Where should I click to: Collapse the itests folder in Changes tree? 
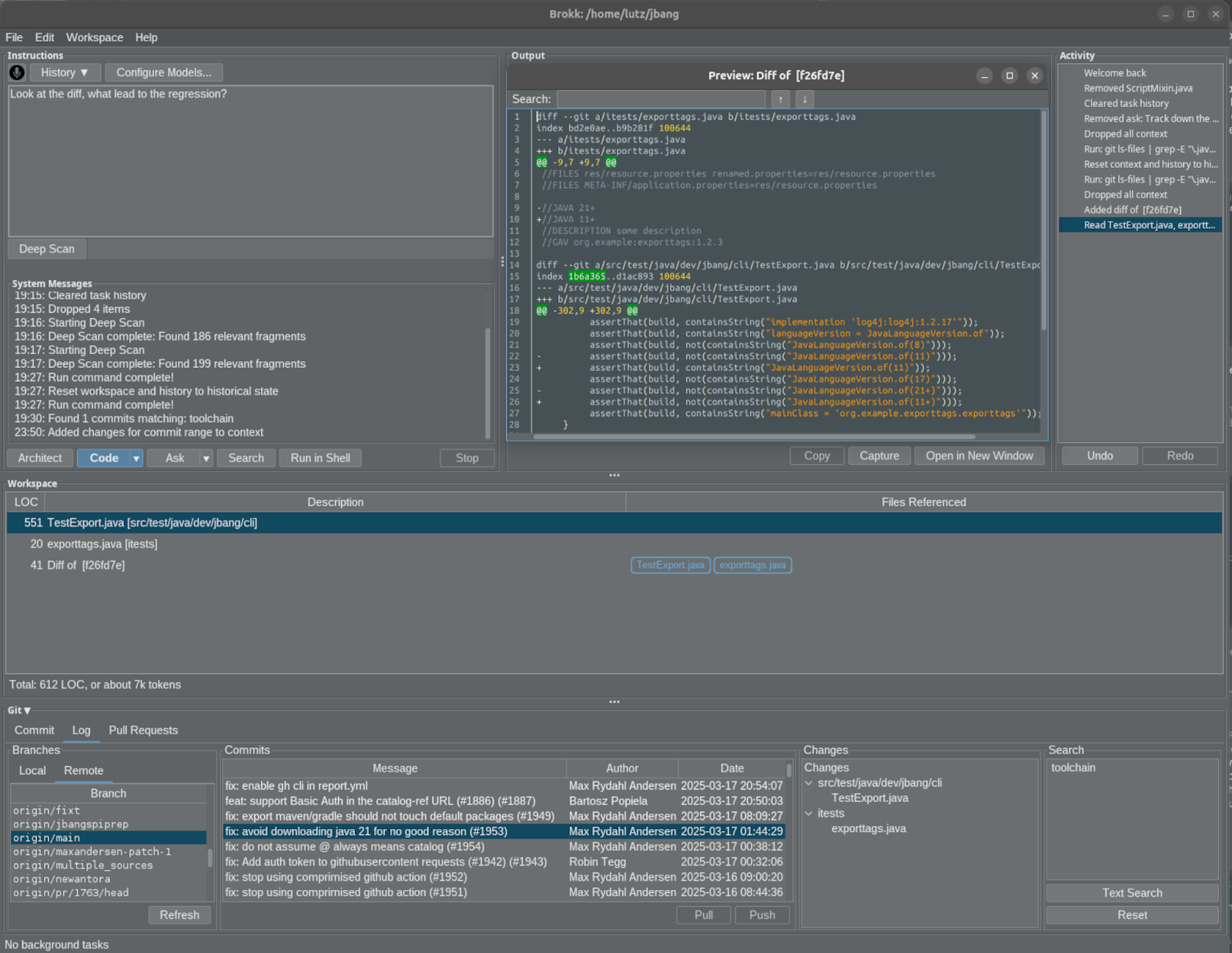(x=808, y=814)
